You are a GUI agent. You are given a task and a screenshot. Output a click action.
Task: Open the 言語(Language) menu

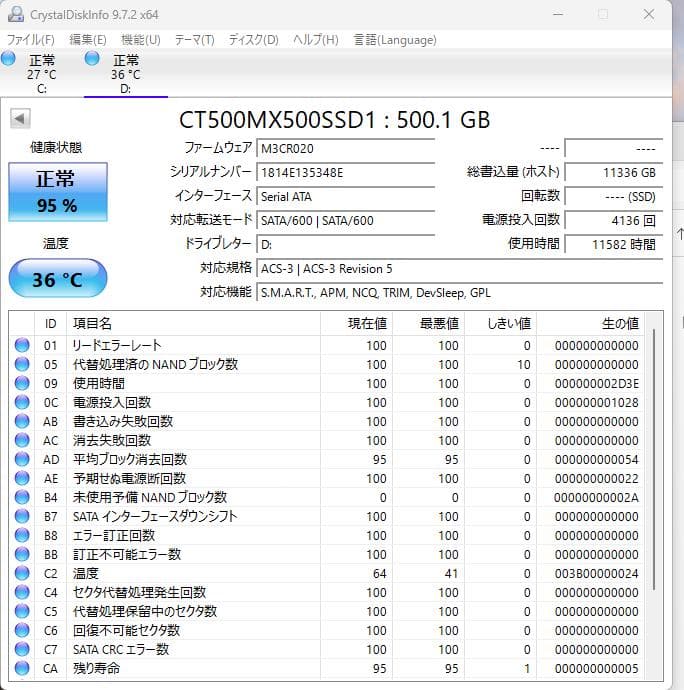[395, 40]
